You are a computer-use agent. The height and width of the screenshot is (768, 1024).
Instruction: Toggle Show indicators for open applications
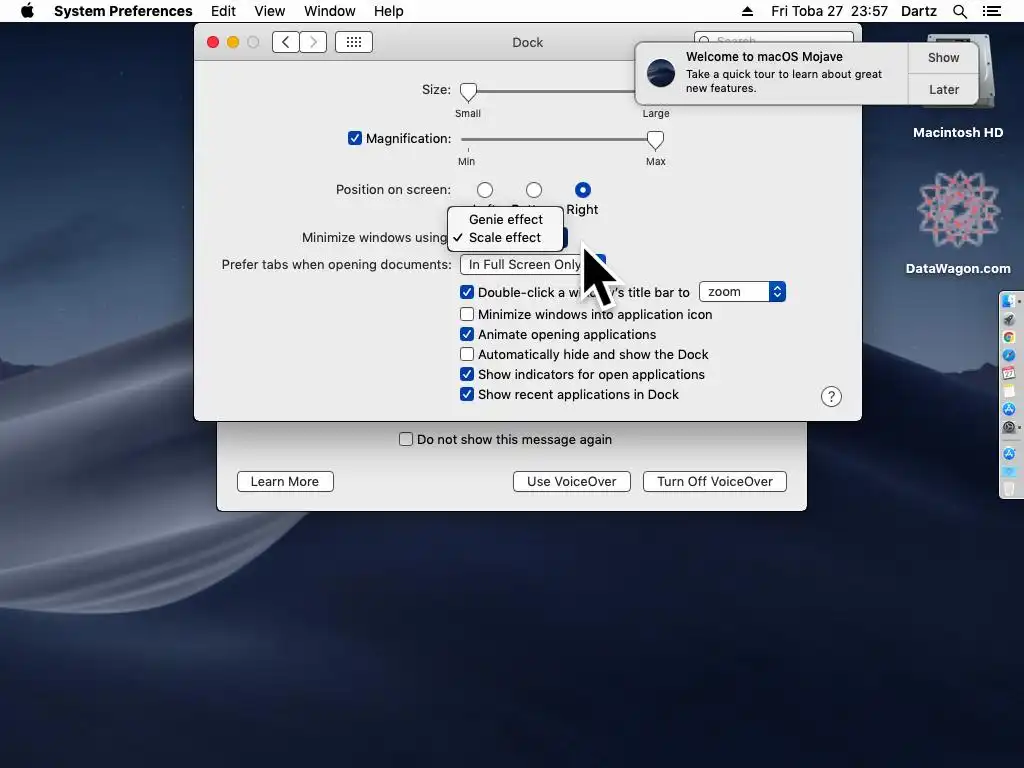point(467,374)
